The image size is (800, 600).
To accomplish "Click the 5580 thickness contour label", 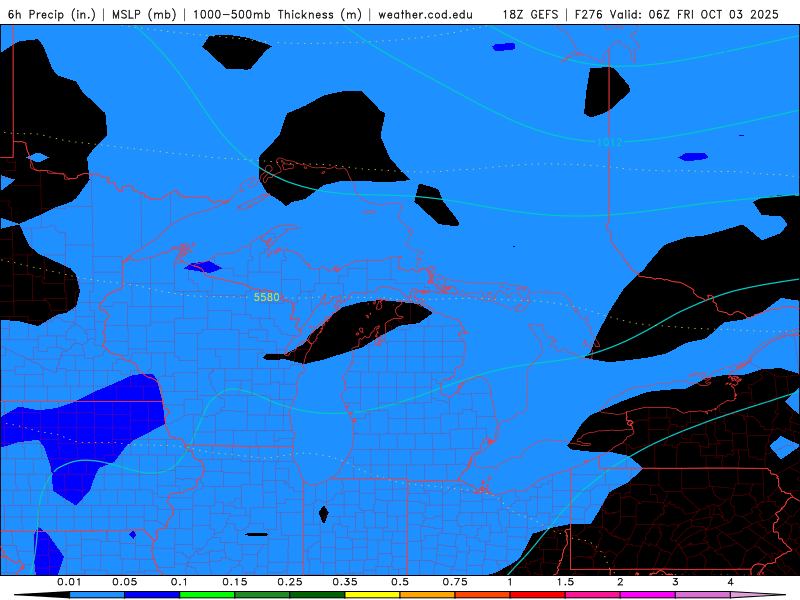I will pos(266,297).
